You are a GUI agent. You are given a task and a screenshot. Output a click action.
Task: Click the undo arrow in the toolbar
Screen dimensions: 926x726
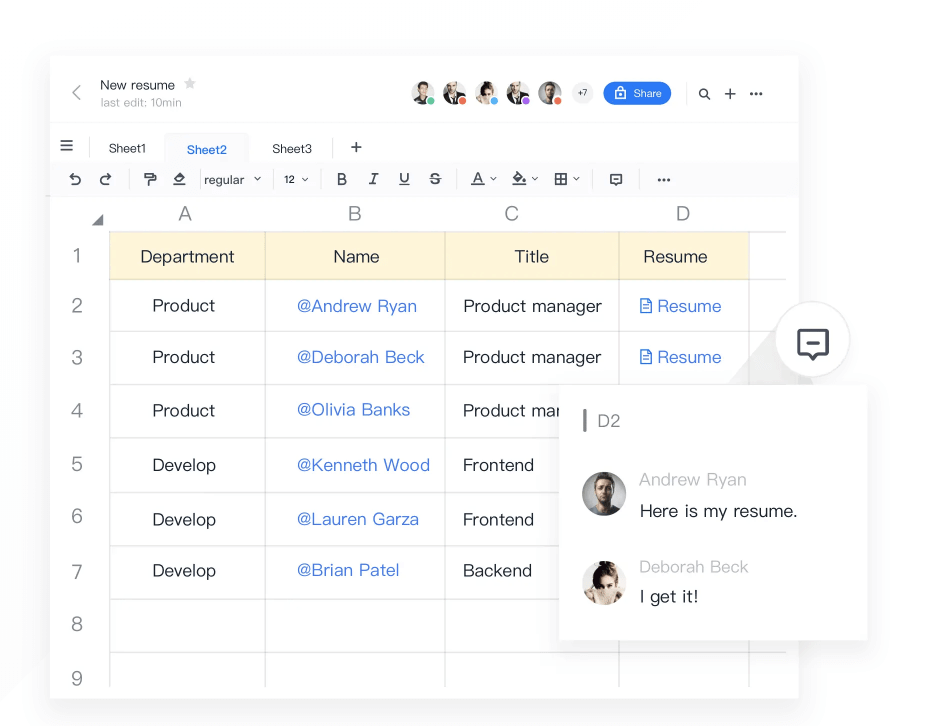pyautogui.click(x=75, y=179)
